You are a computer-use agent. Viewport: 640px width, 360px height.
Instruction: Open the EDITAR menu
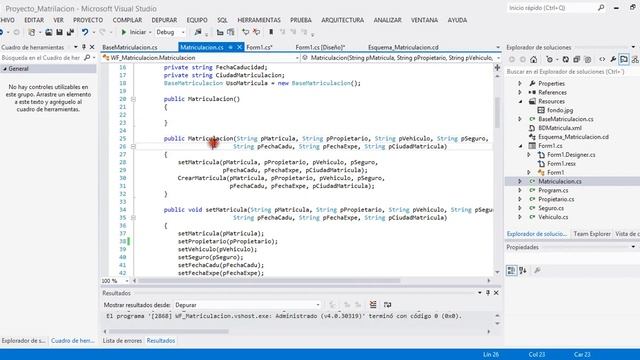[34, 20]
